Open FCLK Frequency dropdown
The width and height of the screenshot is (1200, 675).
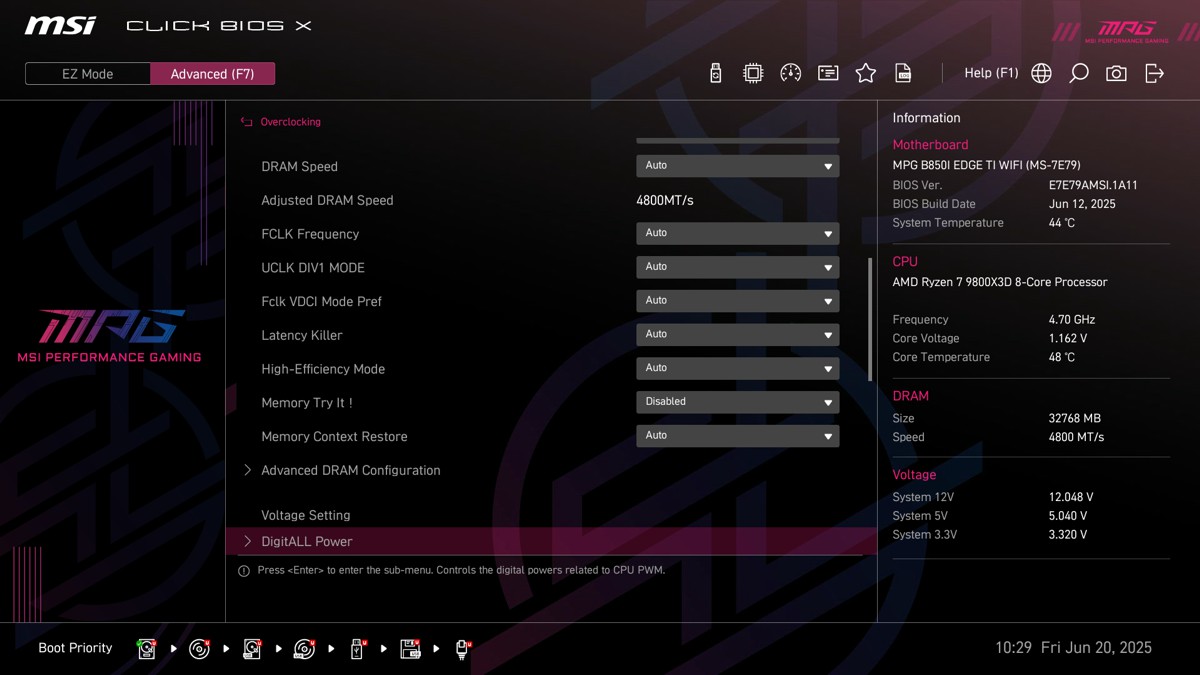click(738, 233)
